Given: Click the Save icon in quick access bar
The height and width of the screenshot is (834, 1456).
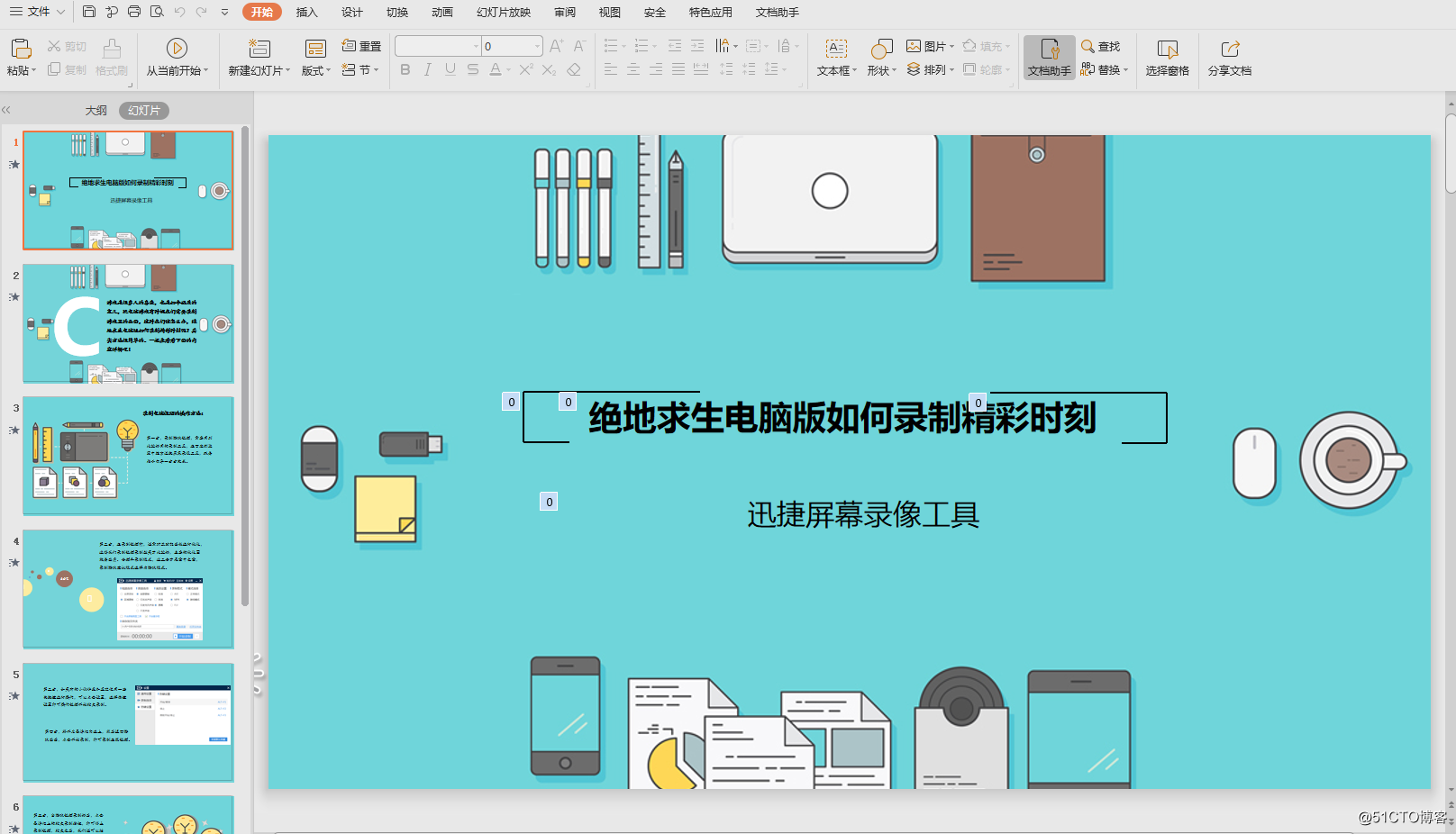Looking at the screenshot, I should point(88,12).
